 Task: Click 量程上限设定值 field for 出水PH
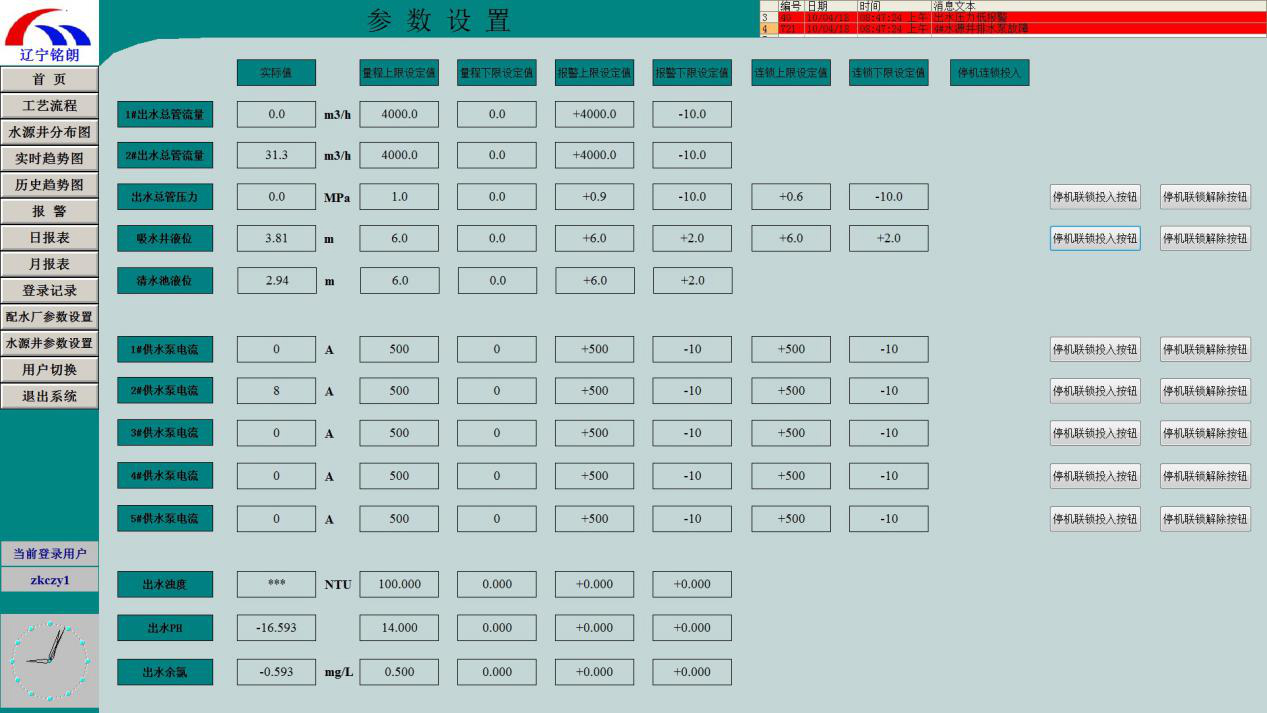(x=399, y=627)
